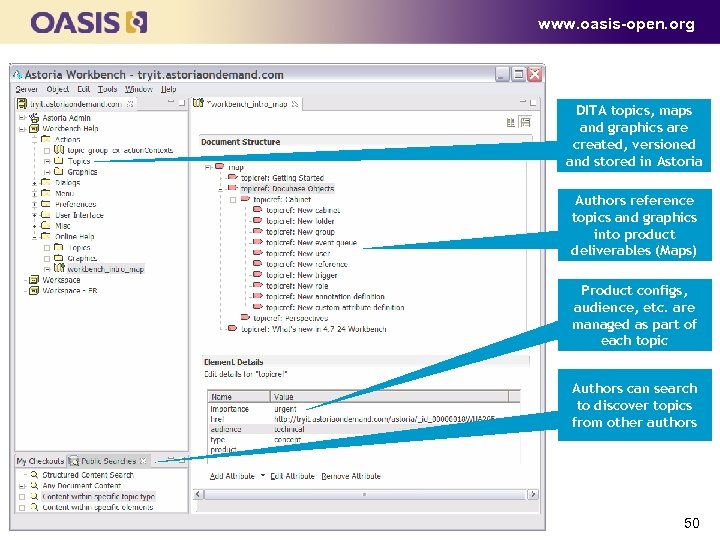This screenshot has height=540, width=720.
Task: Select topicref: Perspectives
Action: [x=291, y=318]
